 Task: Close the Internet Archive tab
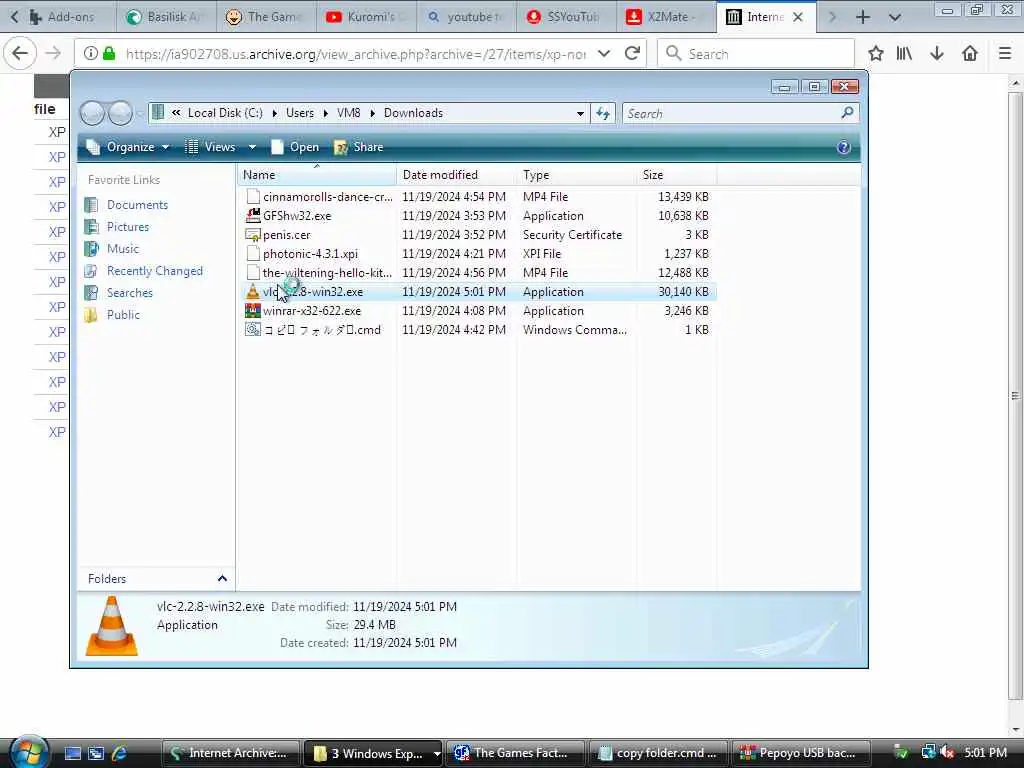[x=797, y=17]
